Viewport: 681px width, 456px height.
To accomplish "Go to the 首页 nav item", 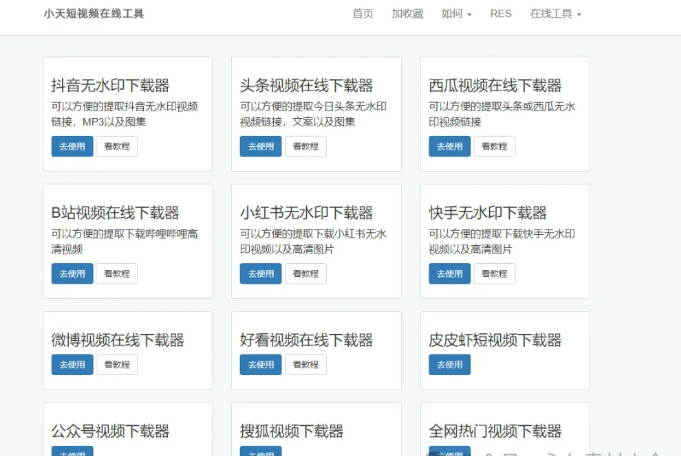I will coord(363,14).
